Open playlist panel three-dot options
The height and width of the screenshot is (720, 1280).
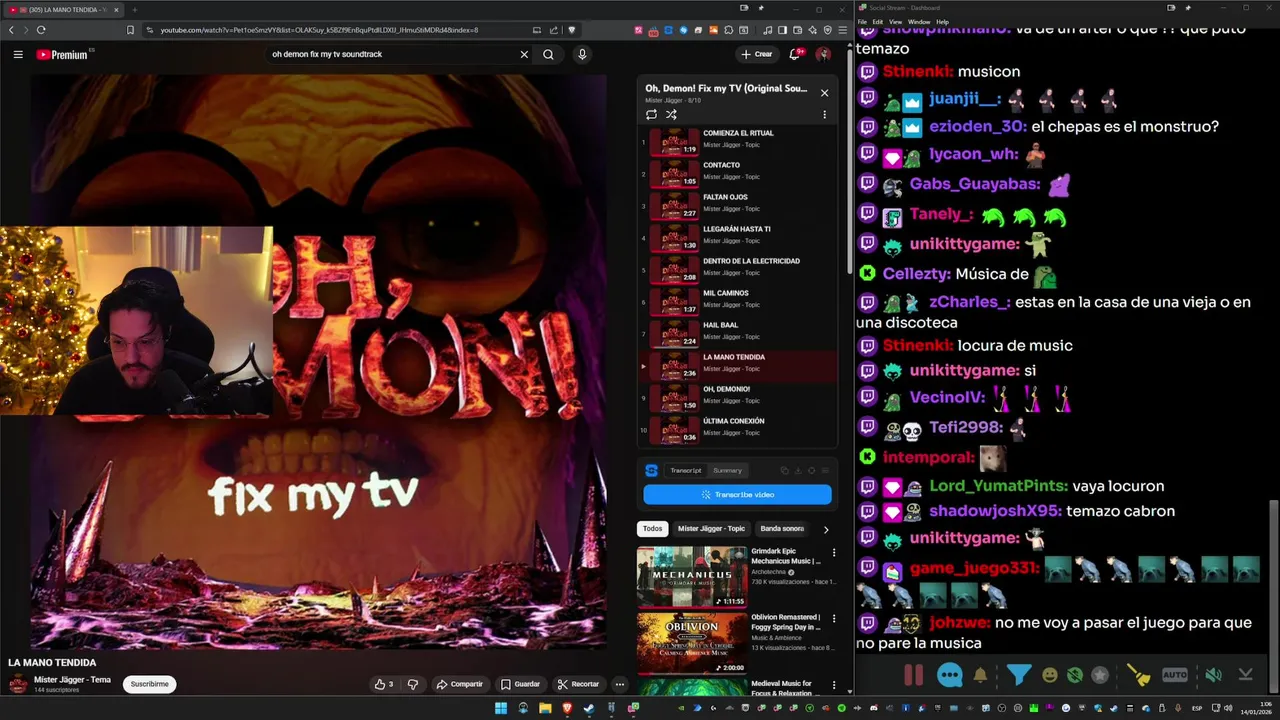tap(824, 114)
